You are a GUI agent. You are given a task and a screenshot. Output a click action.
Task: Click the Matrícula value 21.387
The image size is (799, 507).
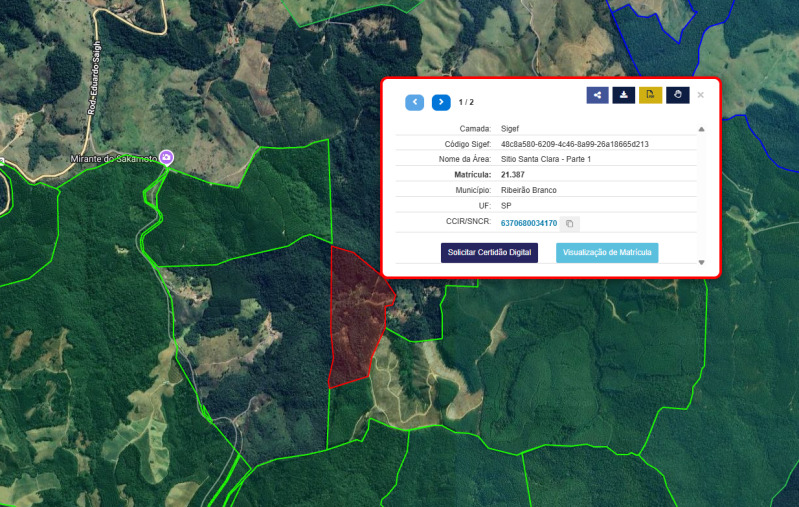tap(513, 175)
